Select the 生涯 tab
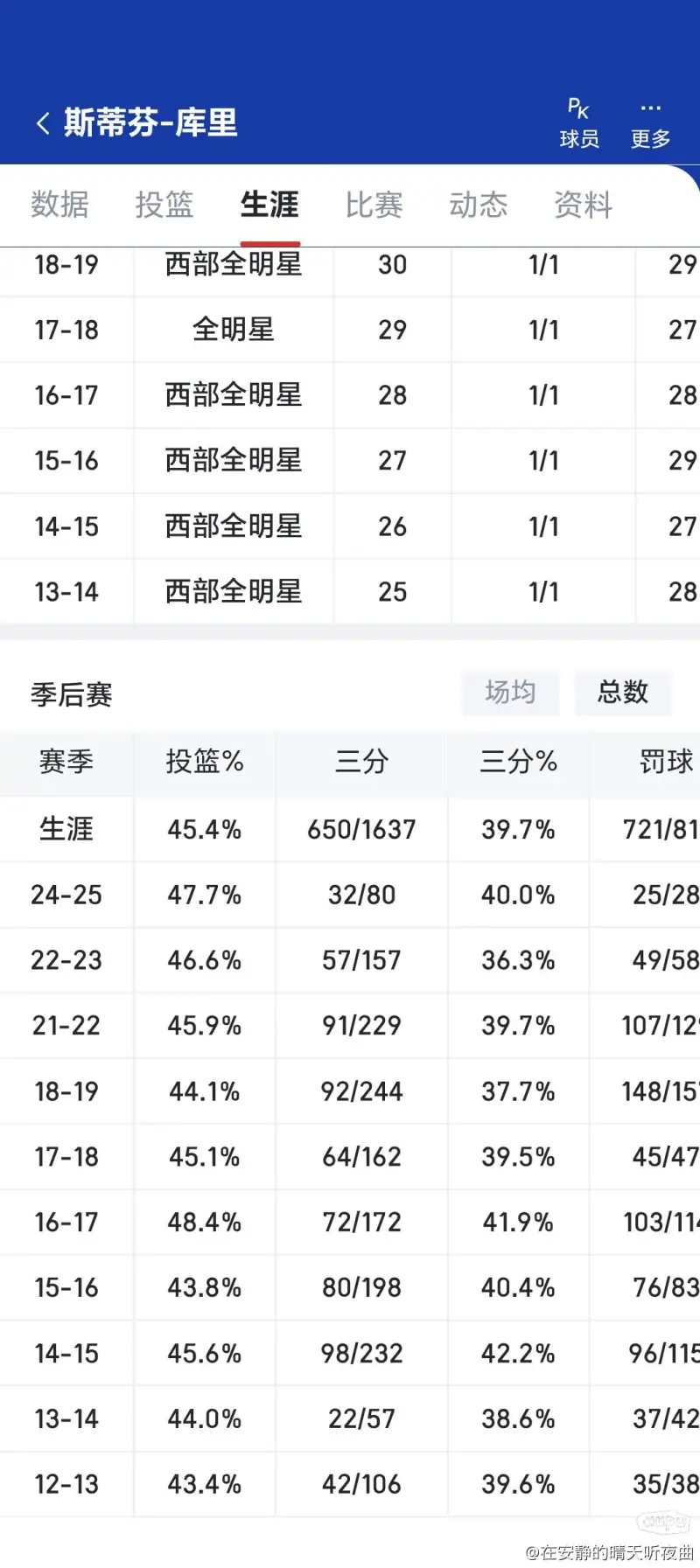Screen dimensions: 700x1568 pos(269,205)
